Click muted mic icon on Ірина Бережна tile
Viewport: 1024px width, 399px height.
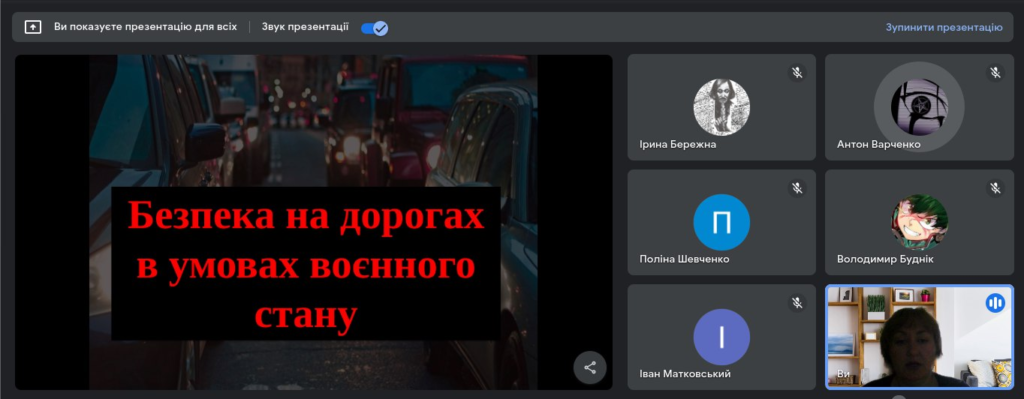[x=797, y=72]
